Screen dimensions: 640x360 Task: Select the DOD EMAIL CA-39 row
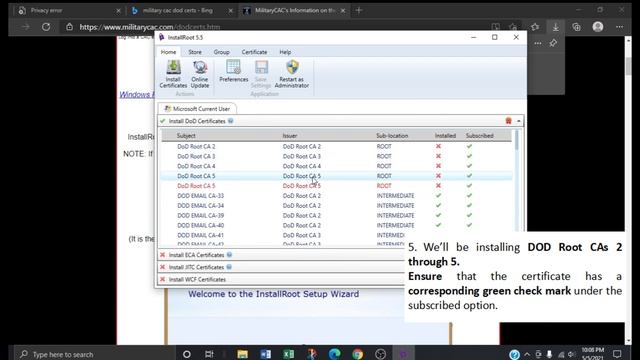click(336, 215)
